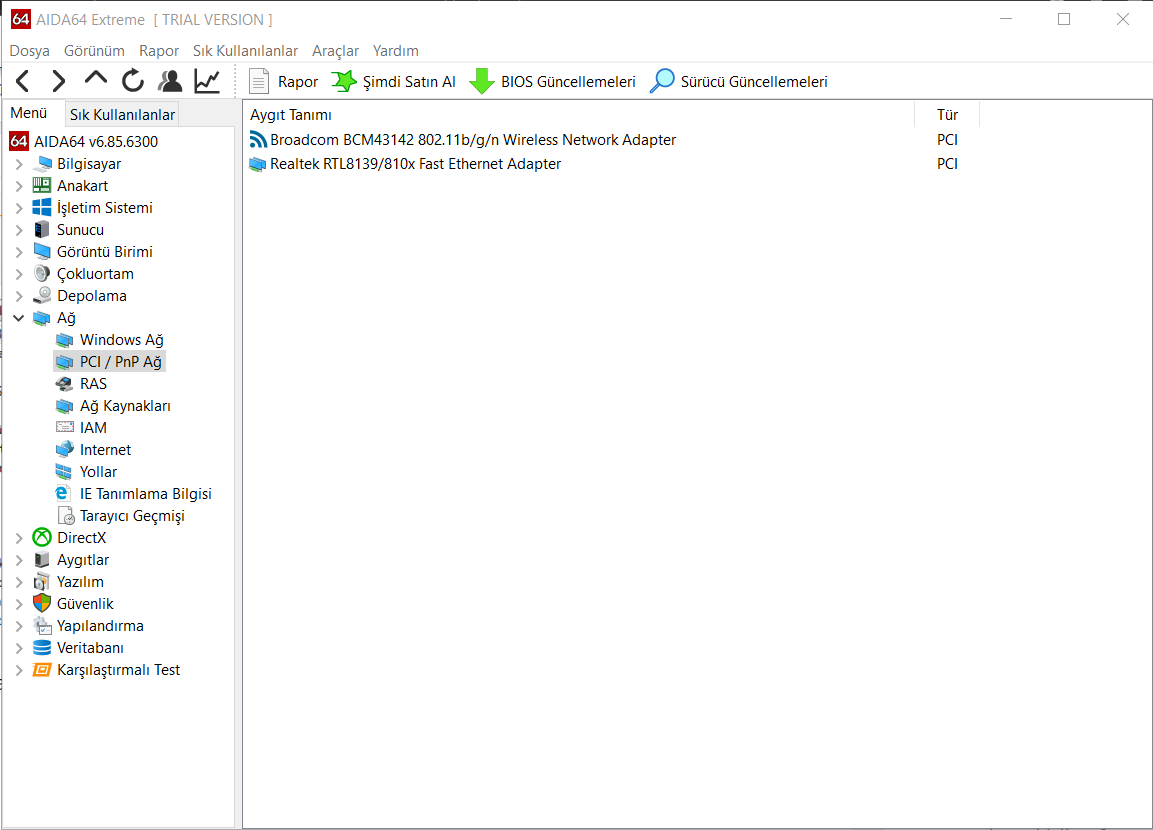The image size is (1153, 830).
Task: Collapse the Ağ tree node
Action: (19, 318)
